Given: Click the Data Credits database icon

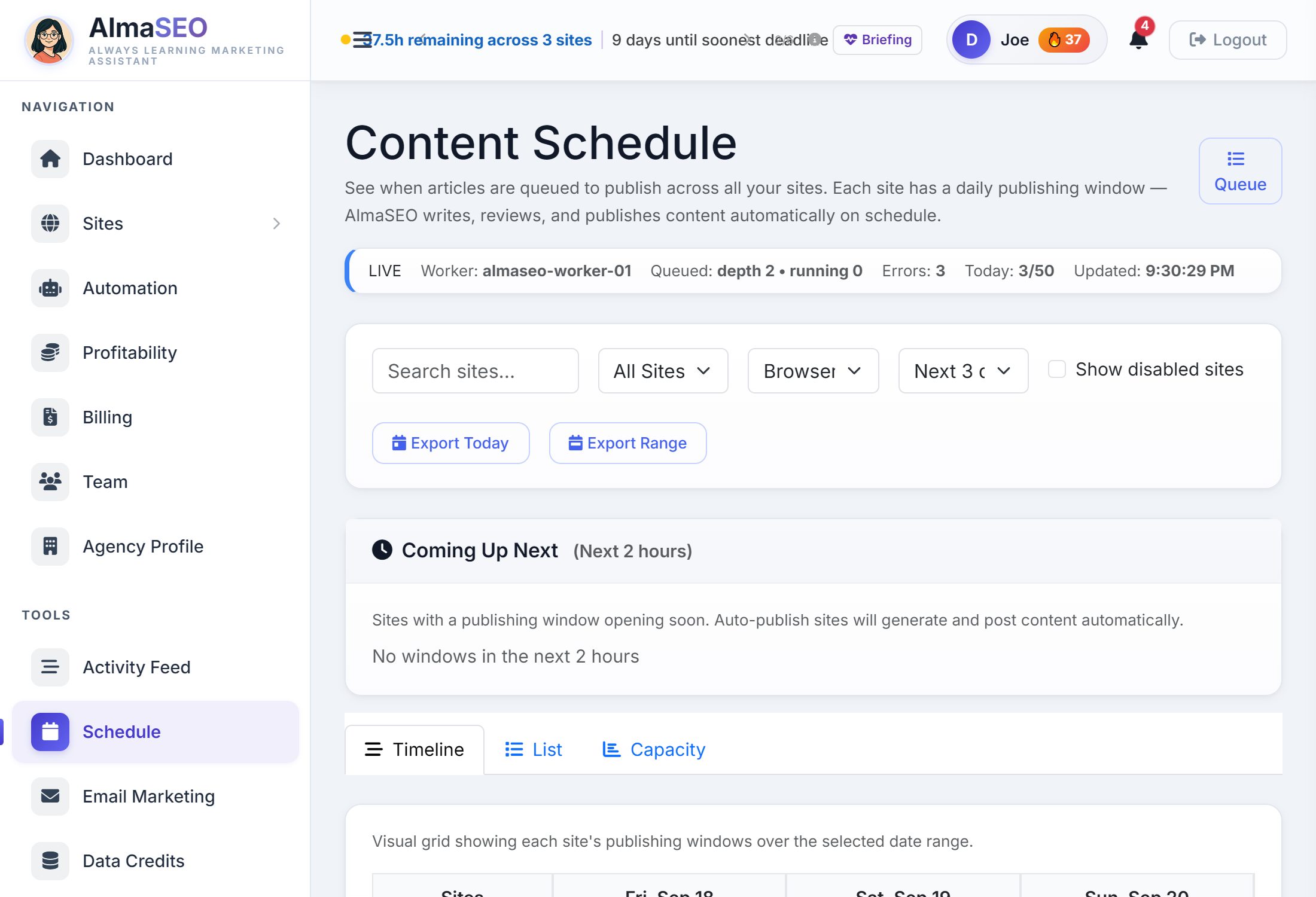Looking at the screenshot, I should pos(50,861).
